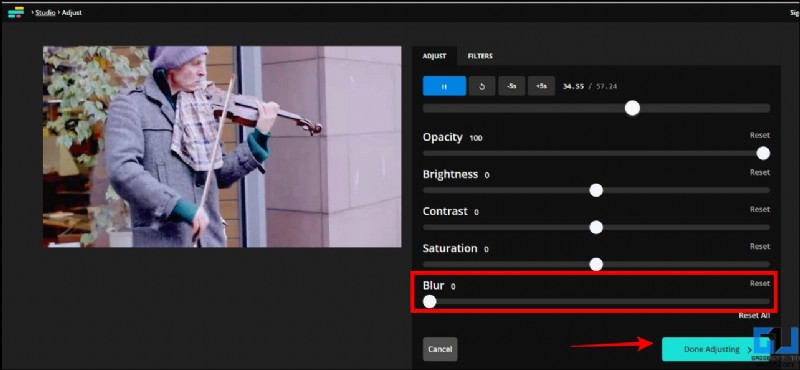Open the Studio breadcrumb link
The height and width of the screenshot is (370, 800).
pos(45,12)
